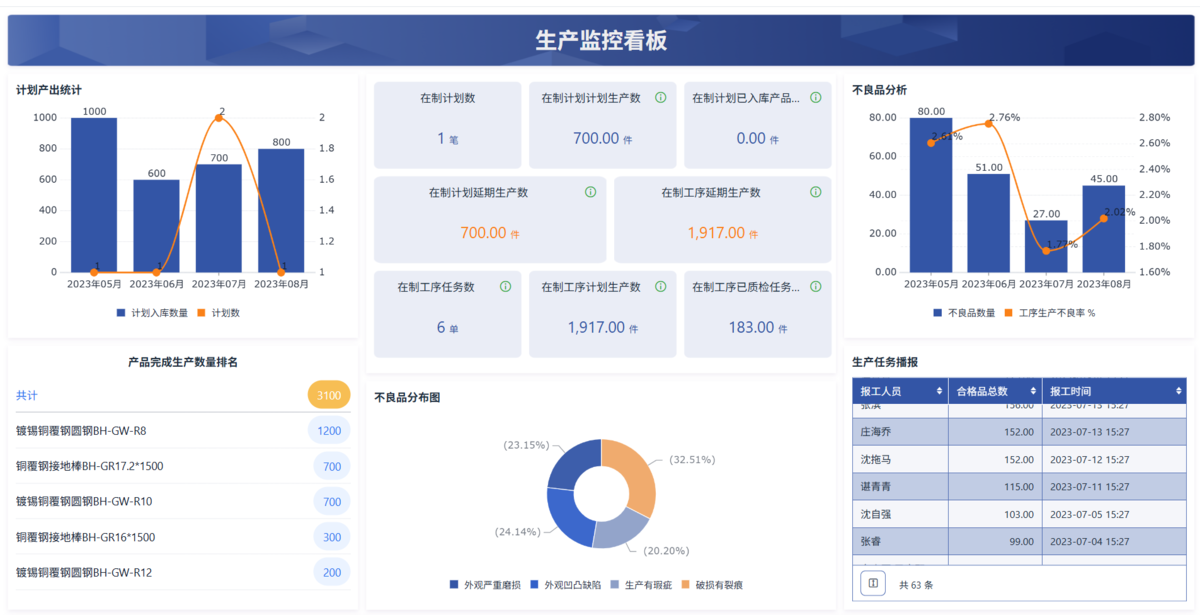Click the info icon for 在制工序任务数
The height and width of the screenshot is (615, 1200).
click(x=505, y=286)
